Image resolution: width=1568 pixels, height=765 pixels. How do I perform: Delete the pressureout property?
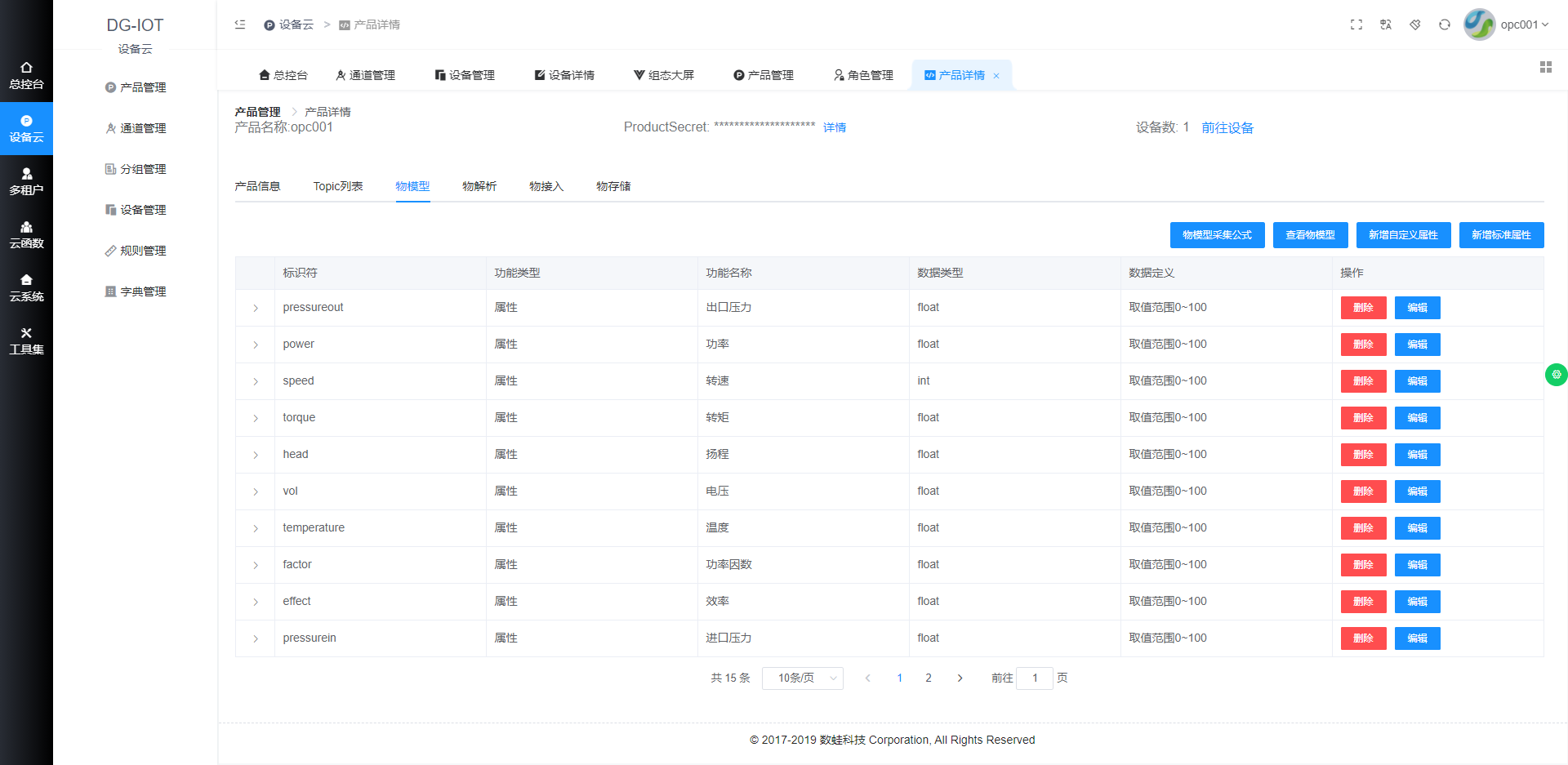(x=1363, y=308)
